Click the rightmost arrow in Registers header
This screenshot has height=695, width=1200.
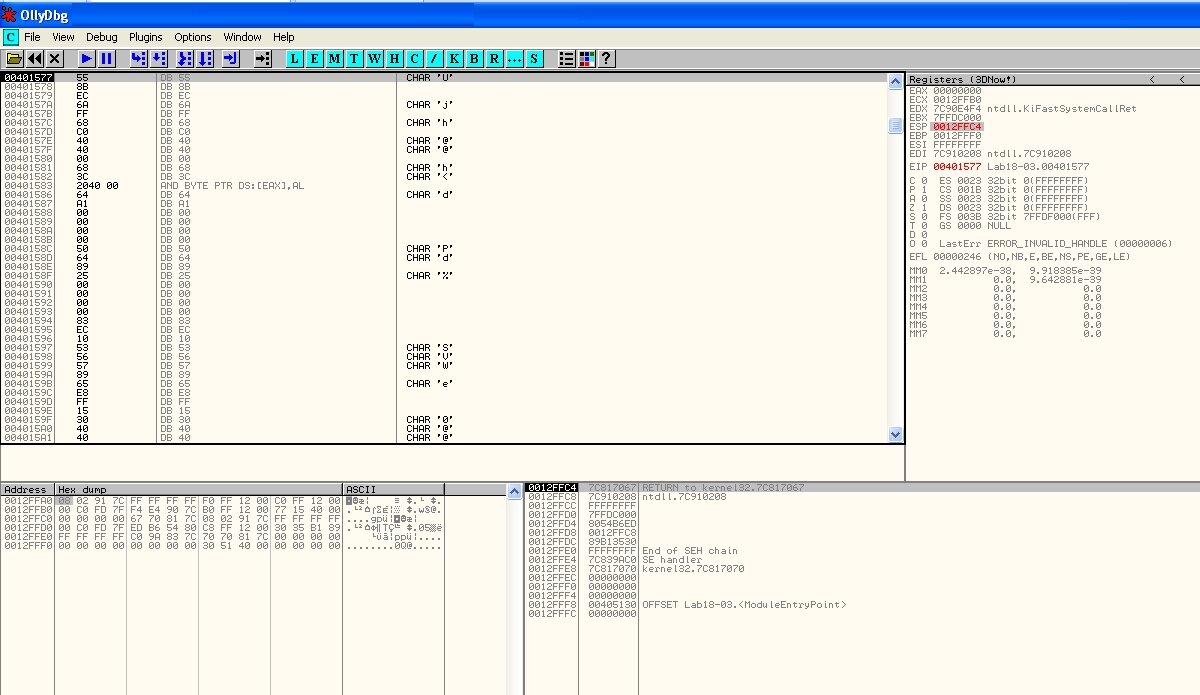[1183, 79]
